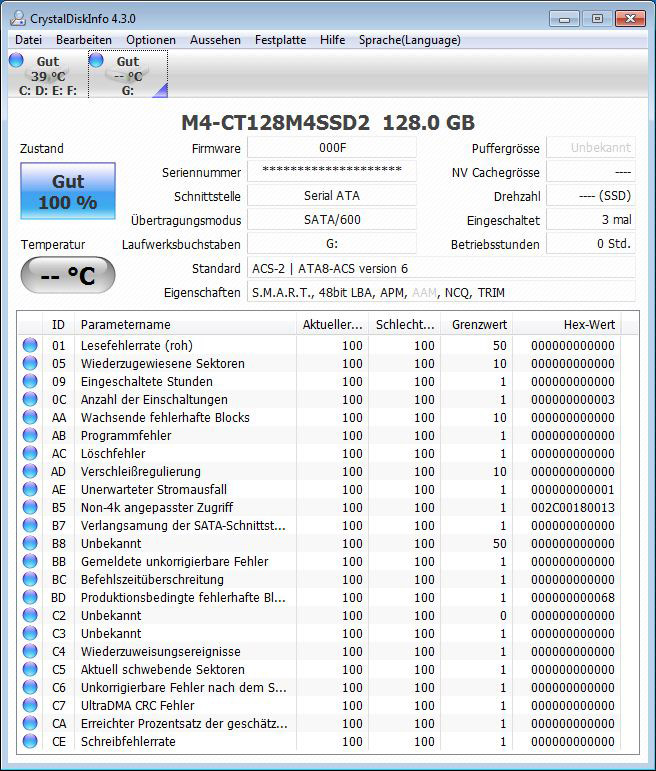Select the hex value 000000000068

573,597
